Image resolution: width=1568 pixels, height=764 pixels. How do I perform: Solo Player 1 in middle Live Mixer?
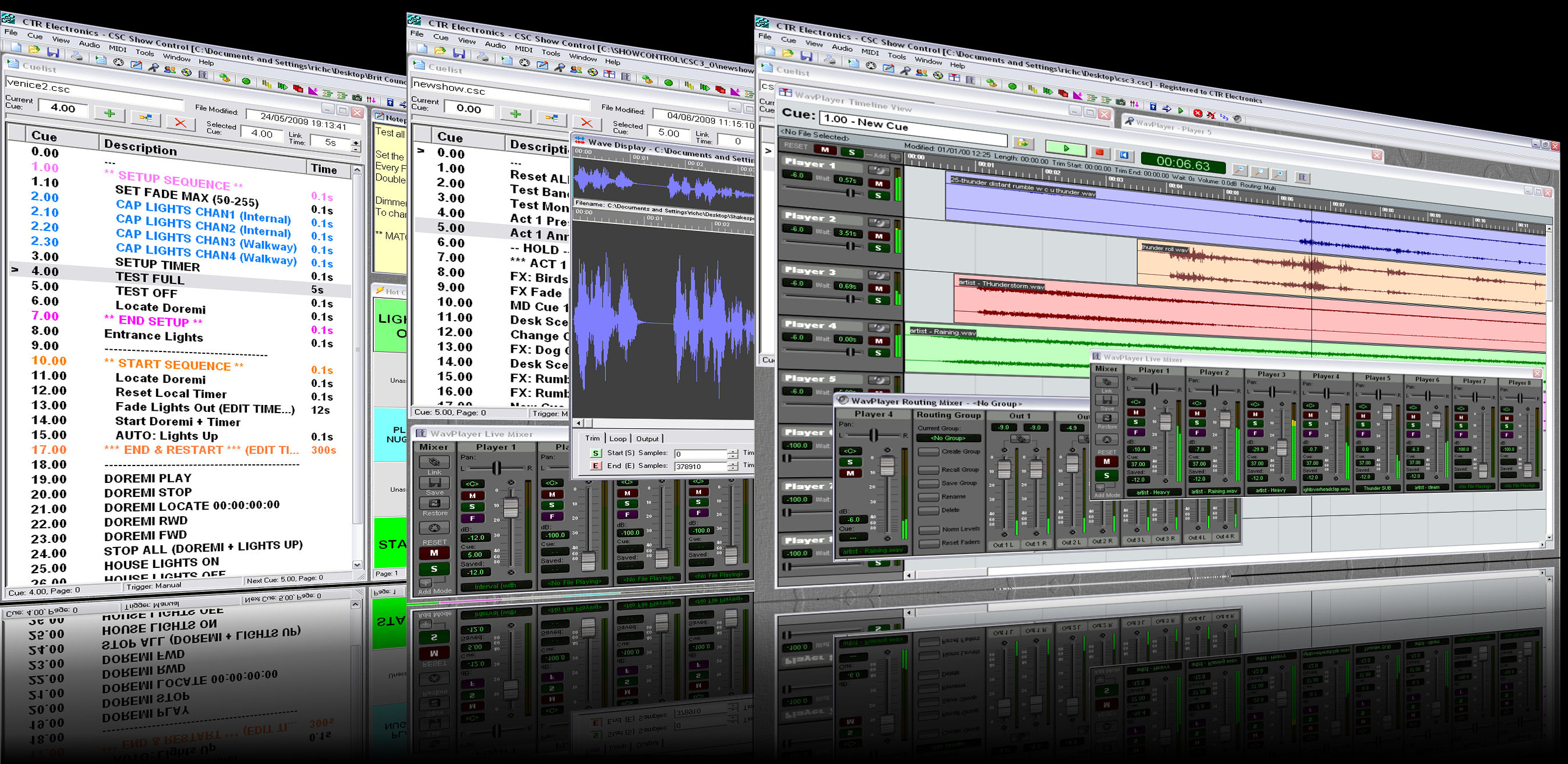coord(472,507)
